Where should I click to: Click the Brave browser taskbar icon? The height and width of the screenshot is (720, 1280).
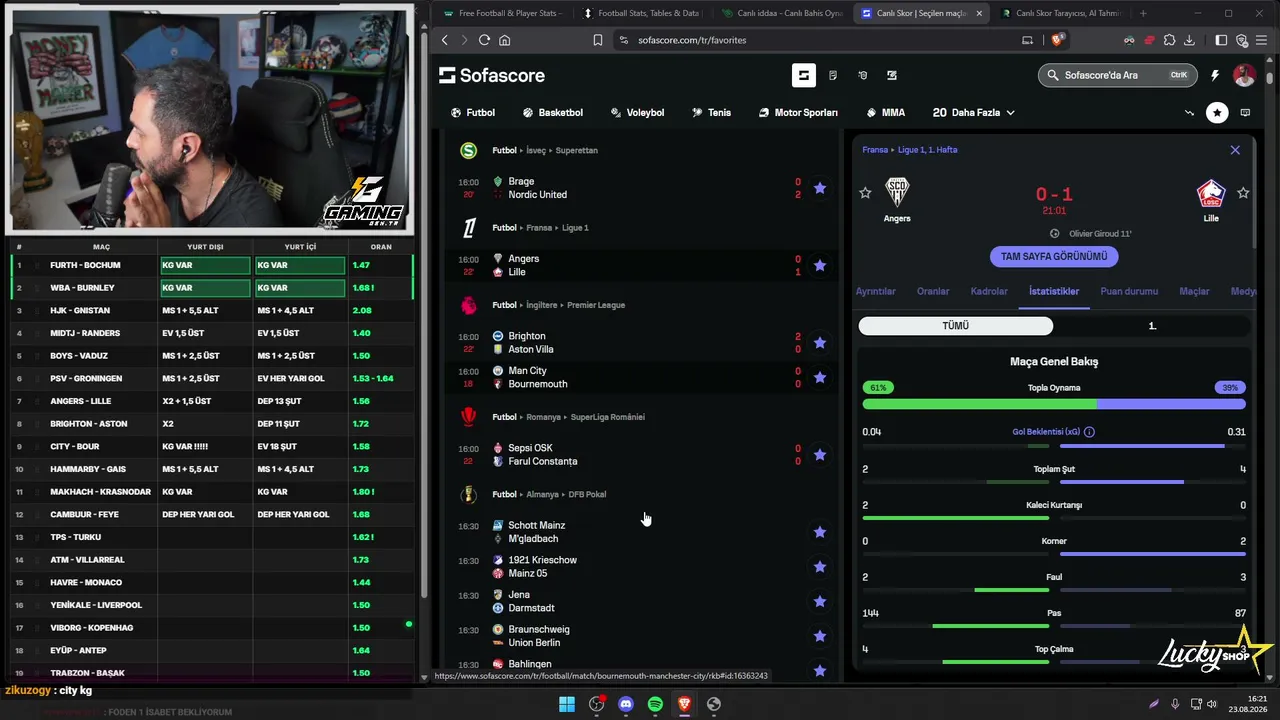click(684, 704)
